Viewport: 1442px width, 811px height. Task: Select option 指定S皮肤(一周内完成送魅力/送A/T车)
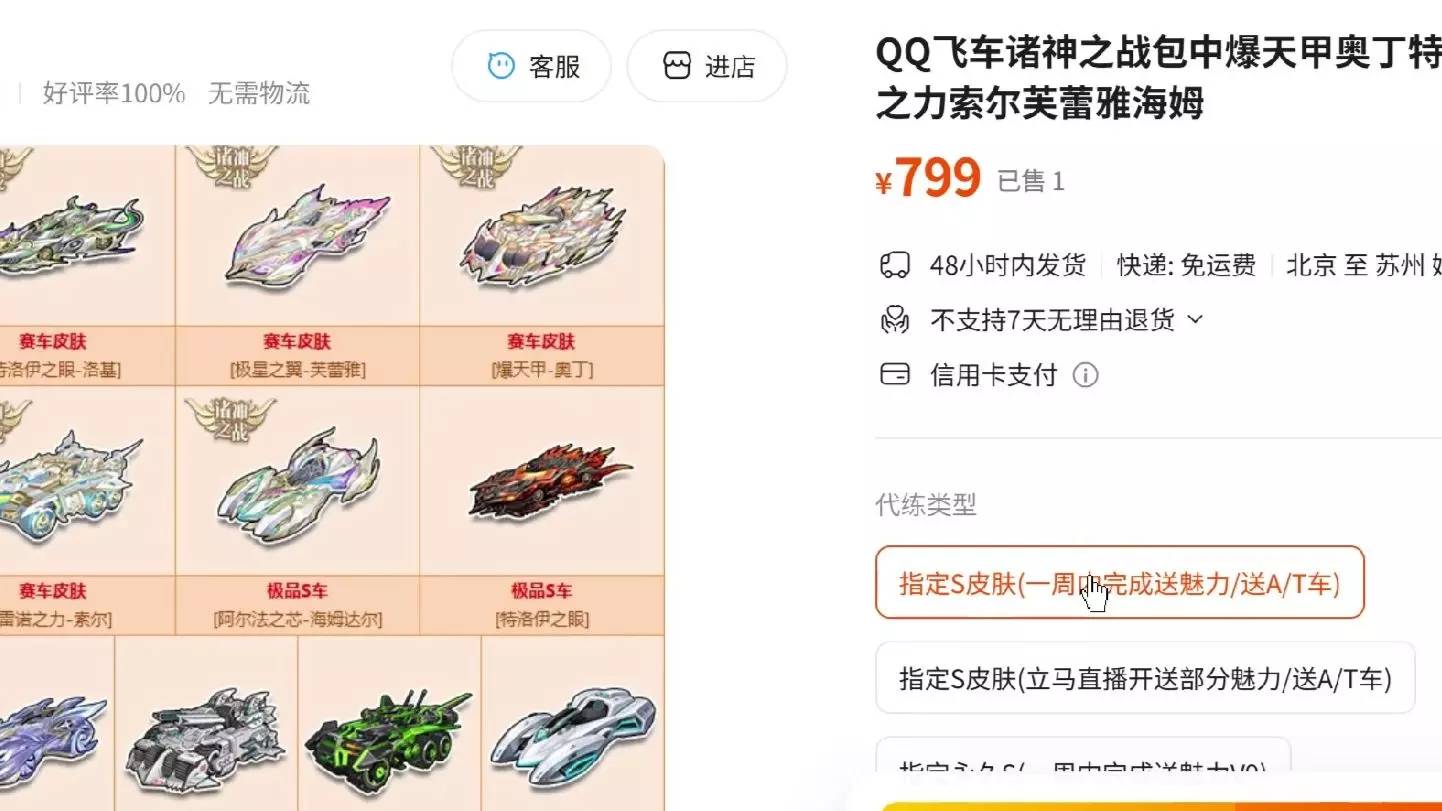click(1120, 582)
